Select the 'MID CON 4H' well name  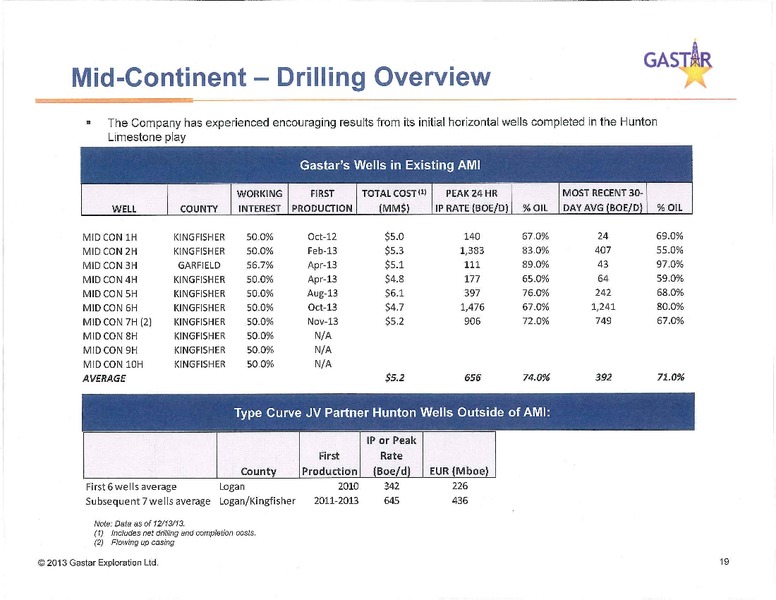[x=110, y=279]
